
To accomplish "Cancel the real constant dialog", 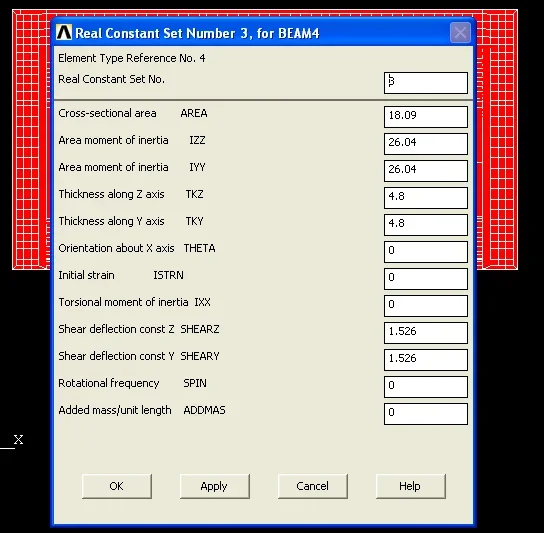I will click(x=313, y=486).
